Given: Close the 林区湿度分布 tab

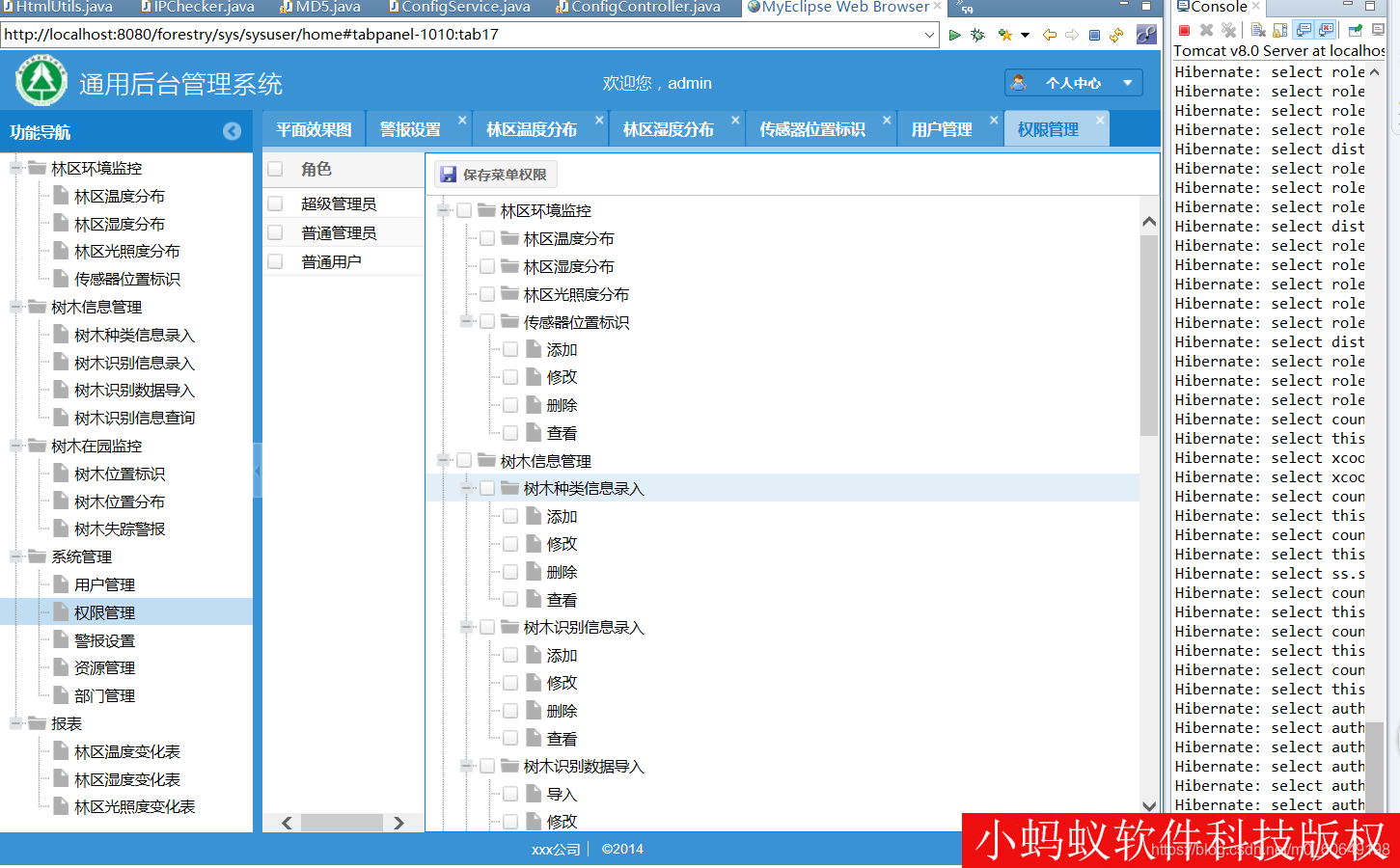Looking at the screenshot, I should (735, 121).
